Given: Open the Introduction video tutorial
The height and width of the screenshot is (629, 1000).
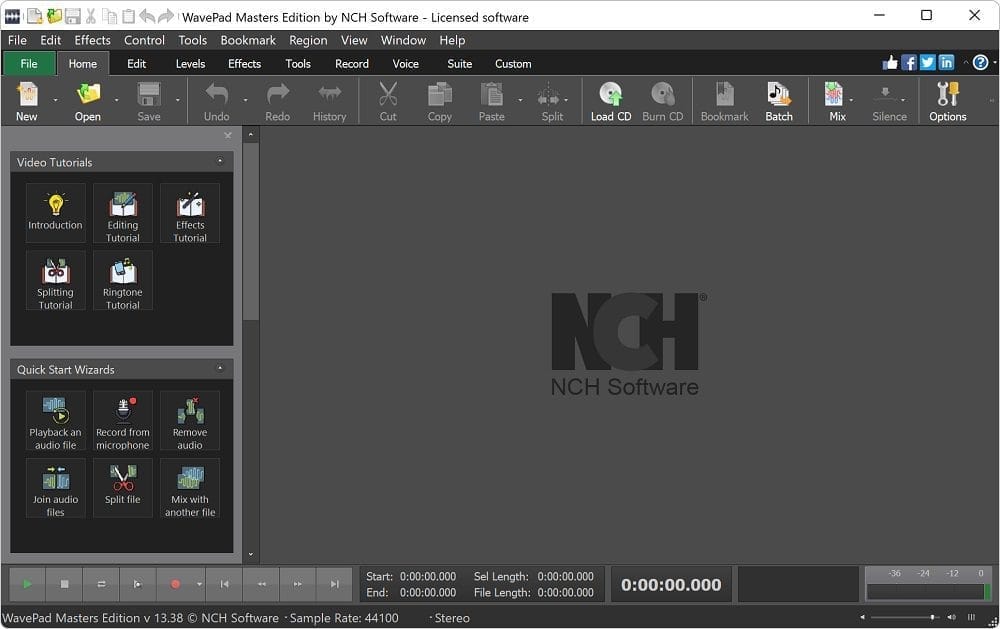Looking at the screenshot, I should coord(55,213).
